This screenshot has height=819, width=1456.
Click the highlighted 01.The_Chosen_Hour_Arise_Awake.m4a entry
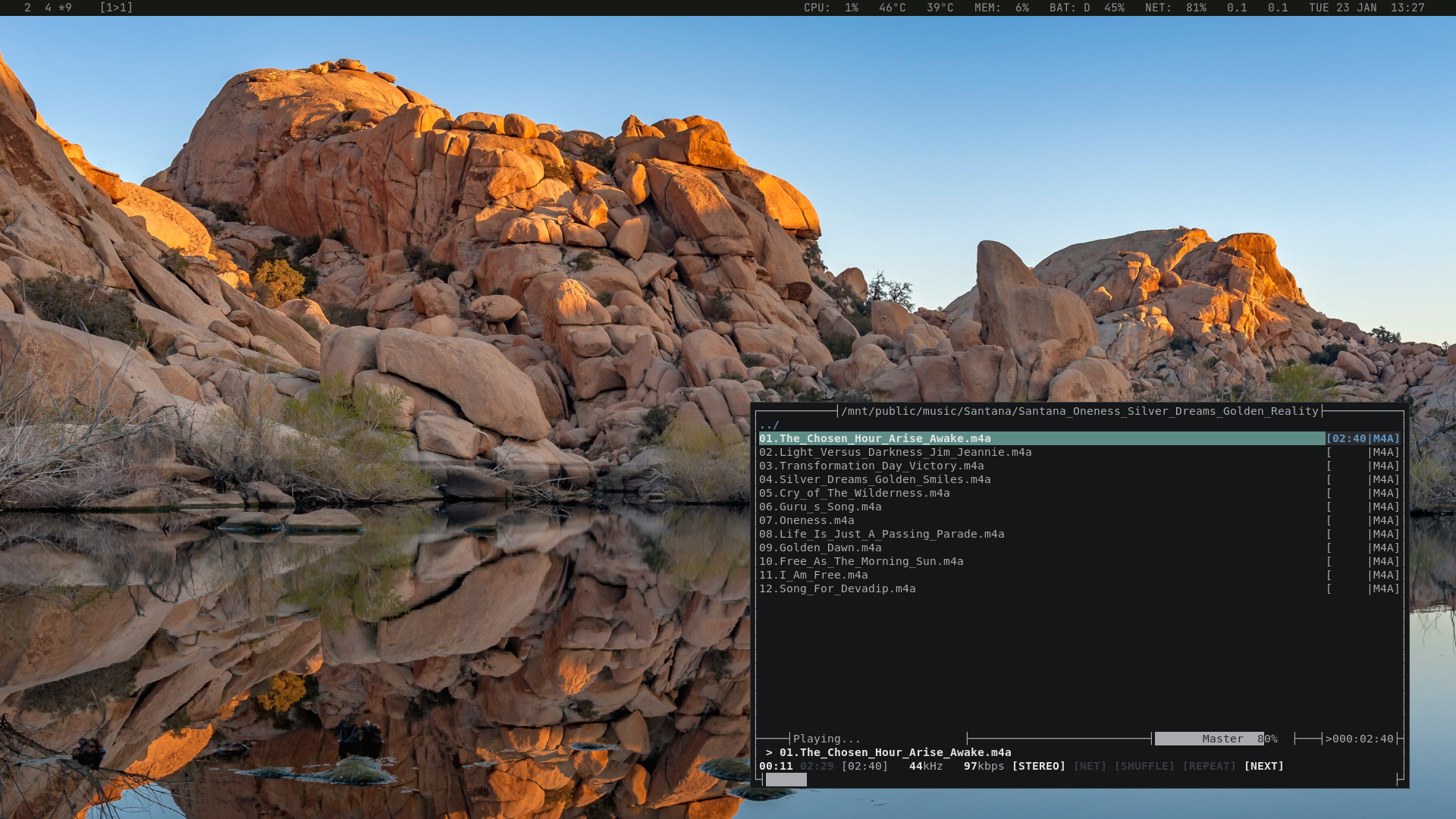(874, 438)
